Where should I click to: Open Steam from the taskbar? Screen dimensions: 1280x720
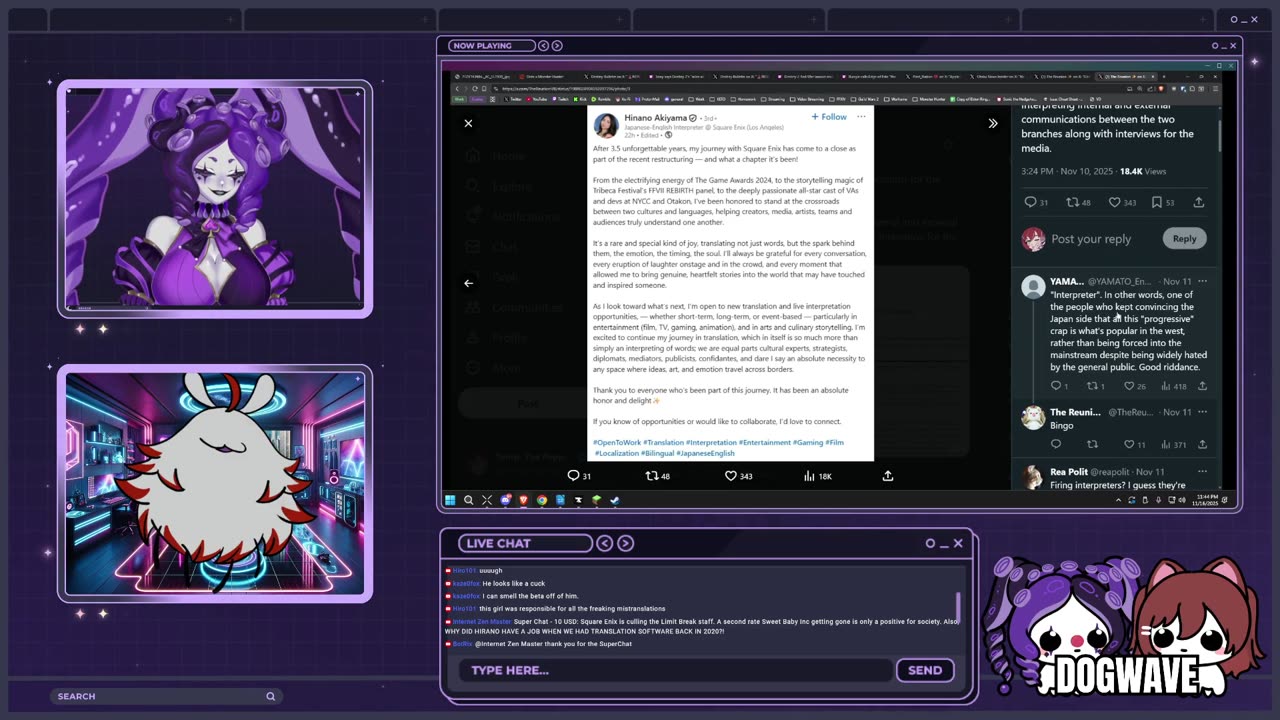click(614, 500)
